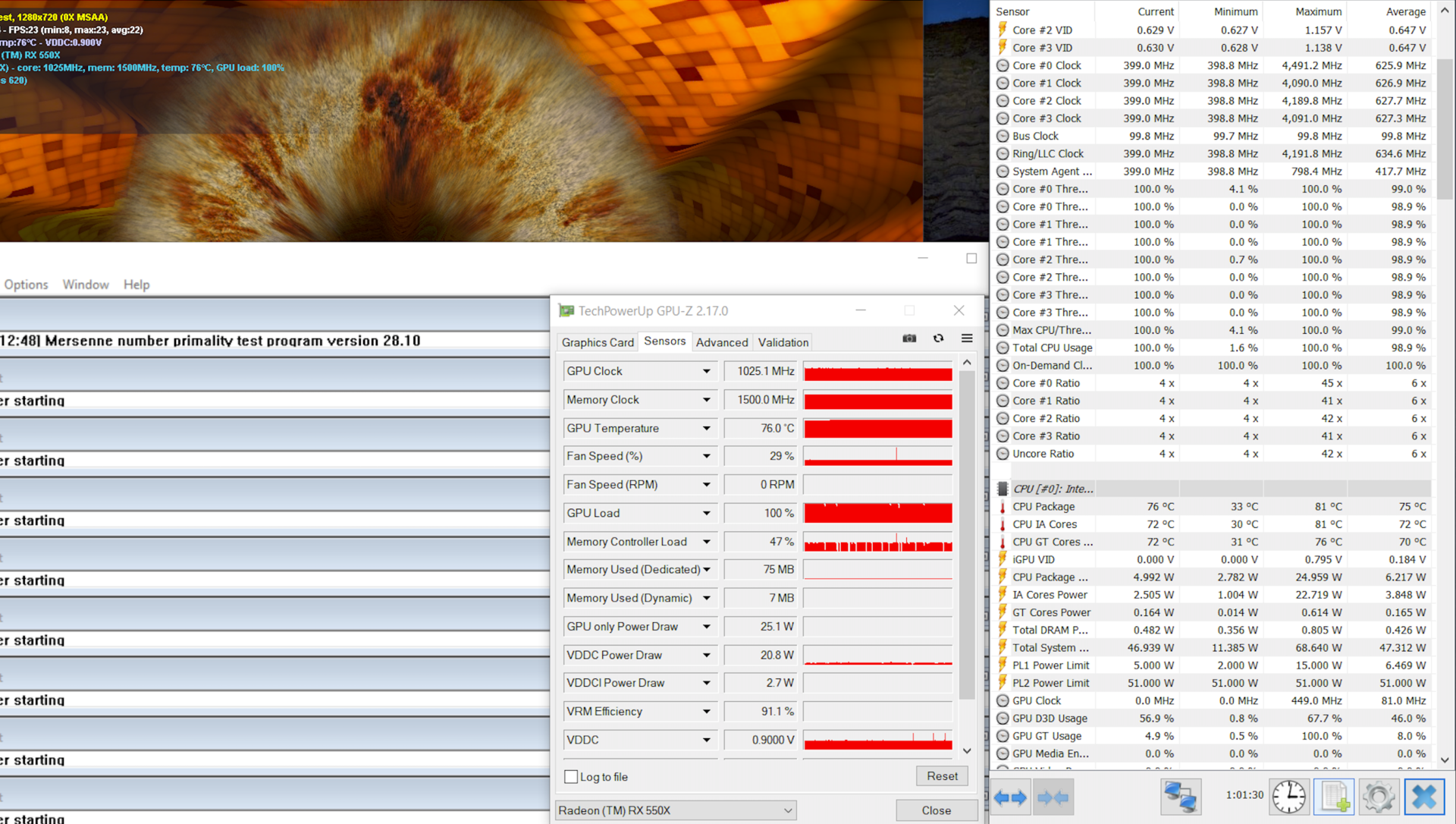
Task: Open HWiNFO settings gear icon
Action: click(1378, 797)
